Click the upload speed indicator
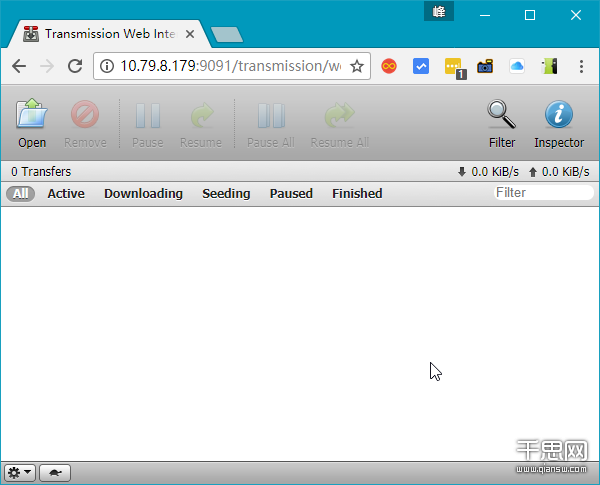The width and height of the screenshot is (600, 485). point(559,172)
